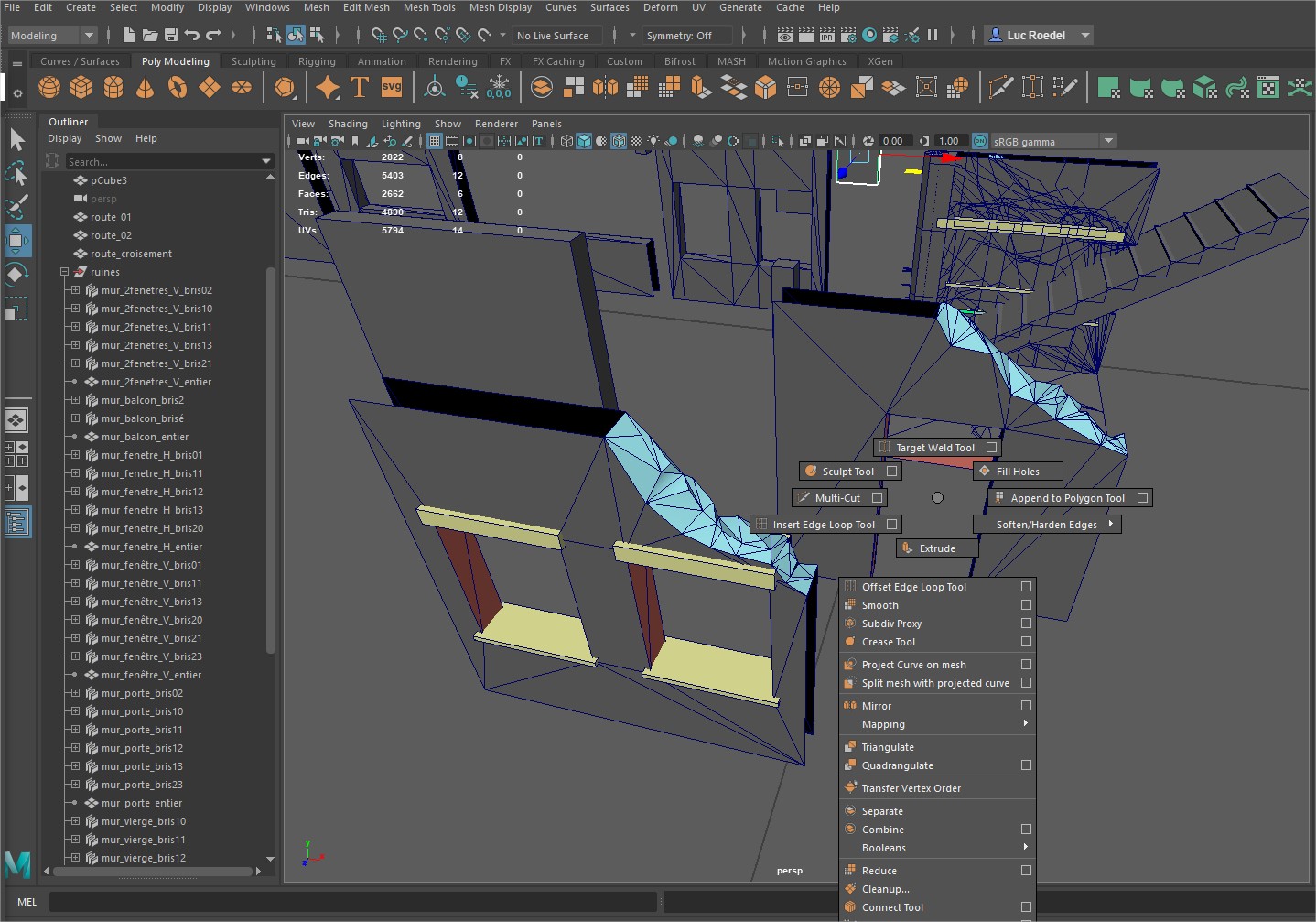This screenshot has height=922, width=1316.
Task: Open the Mesh Tools menu
Action: (429, 7)
